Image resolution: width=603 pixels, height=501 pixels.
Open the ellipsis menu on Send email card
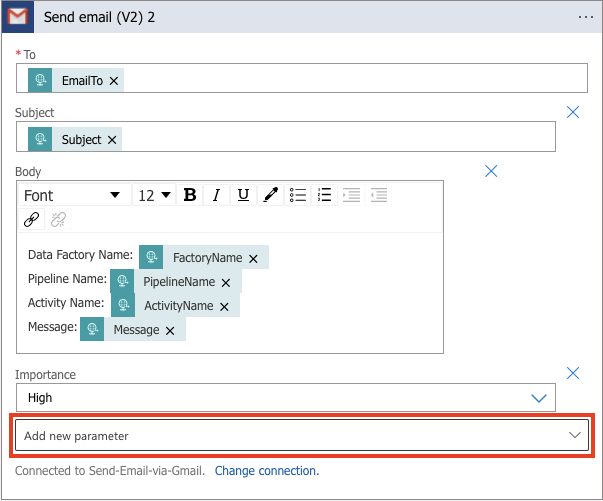[x=586, y=17]
